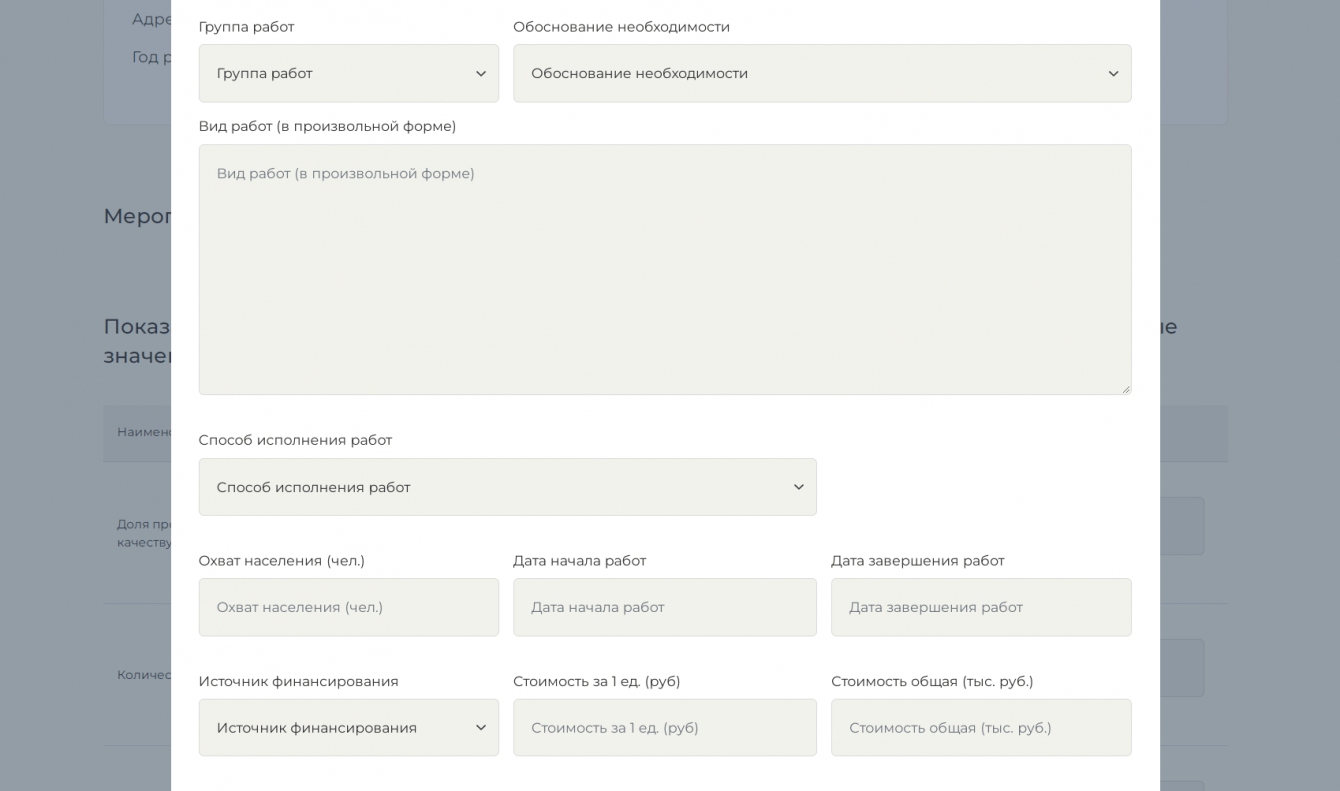Click the Дата начала работ label text
1340x791 pixels.
[579, 561]
